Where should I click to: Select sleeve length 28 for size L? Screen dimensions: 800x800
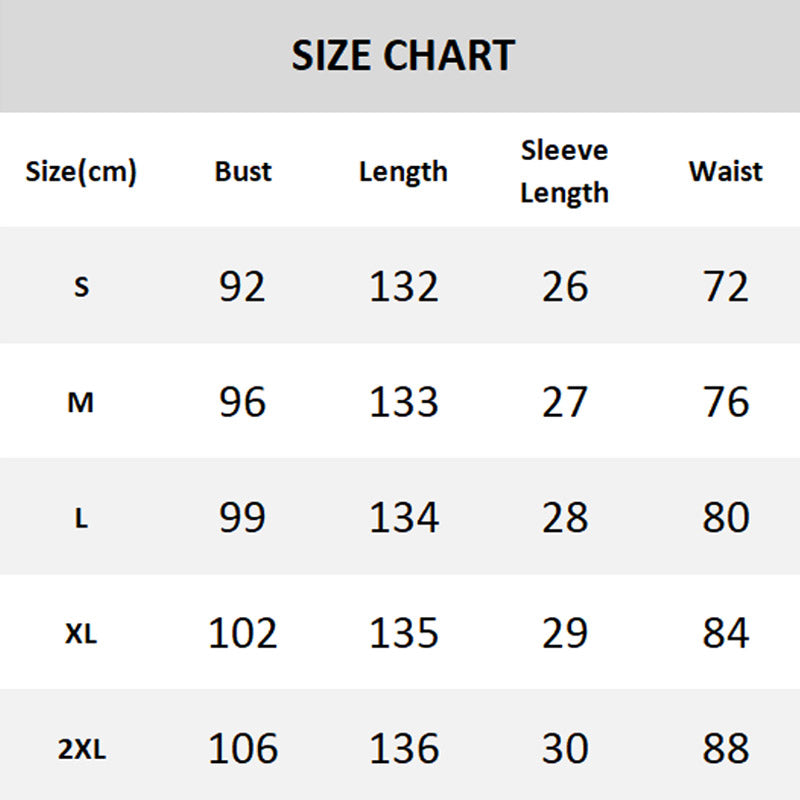[565, 518]
